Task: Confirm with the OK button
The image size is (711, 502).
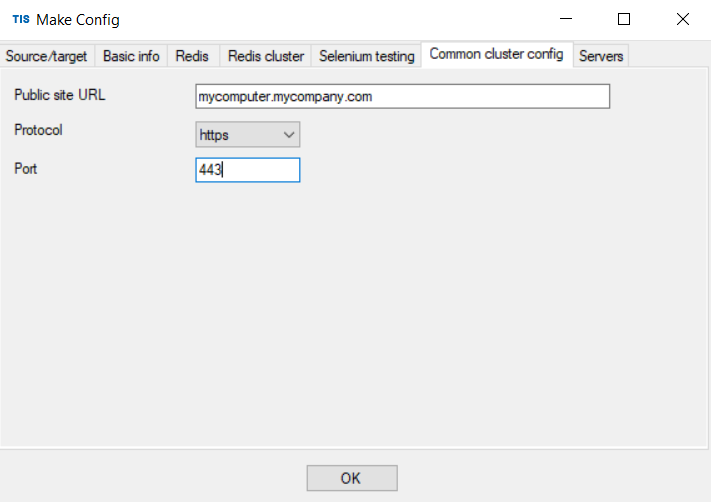Action: click(352, 478)
